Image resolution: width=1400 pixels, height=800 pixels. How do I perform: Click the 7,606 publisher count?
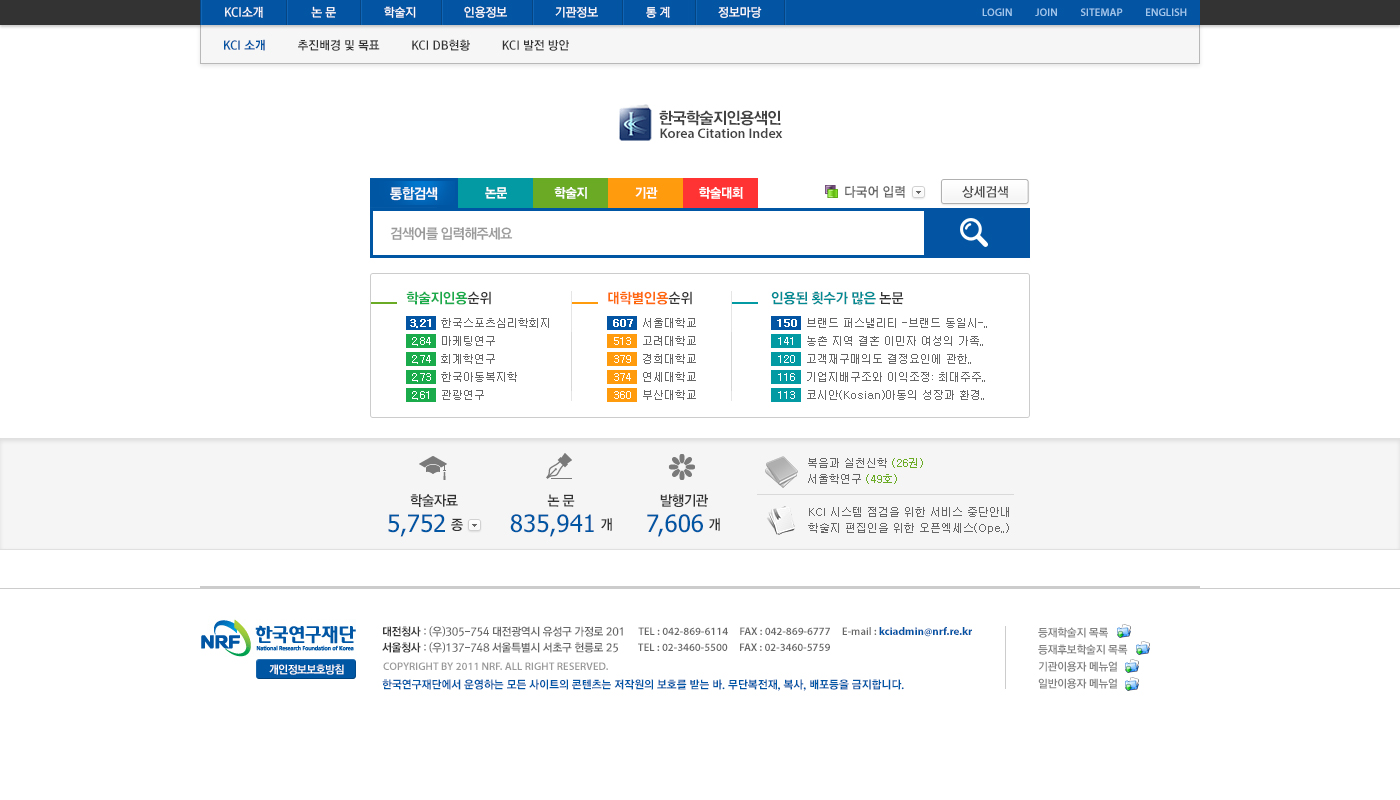675,523
